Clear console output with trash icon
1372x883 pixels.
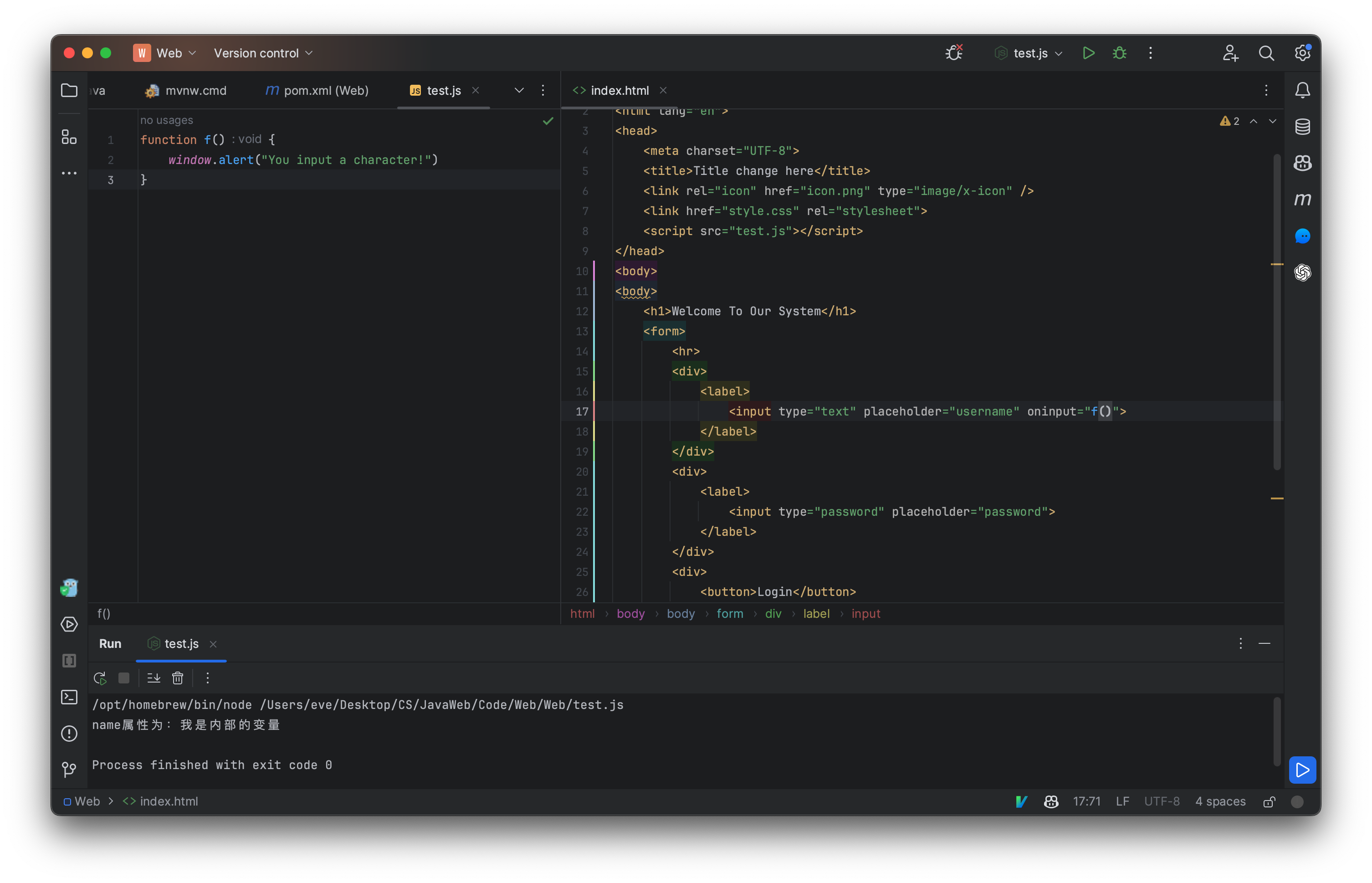click(x=178, y=678)
